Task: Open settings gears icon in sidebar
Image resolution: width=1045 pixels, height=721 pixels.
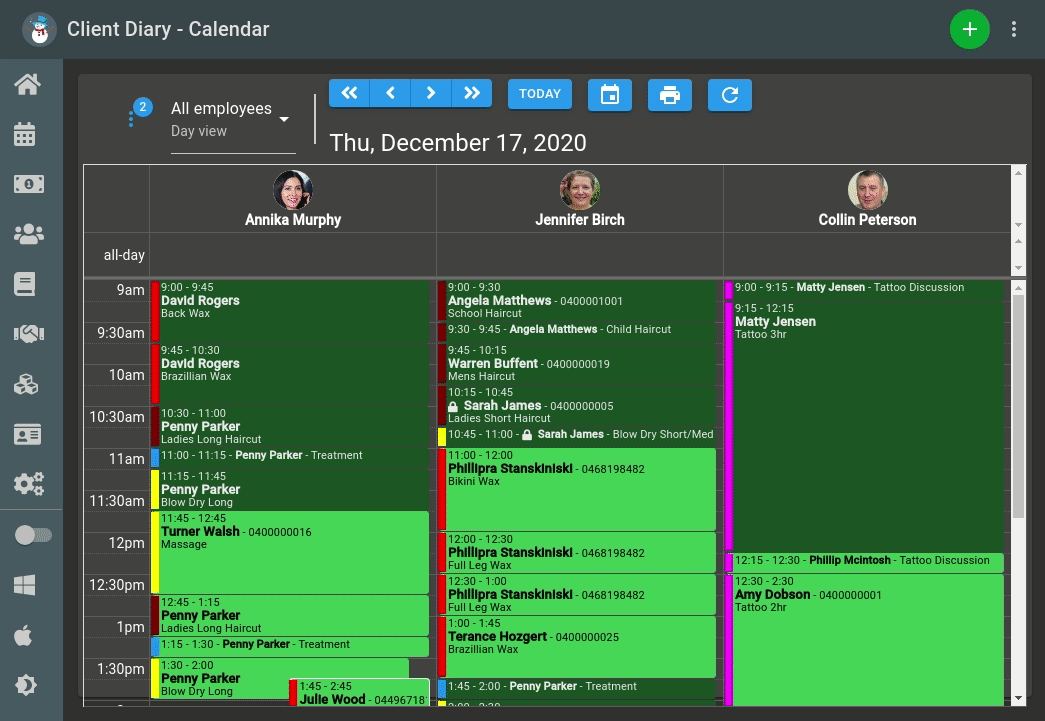Action: (29, 484)
